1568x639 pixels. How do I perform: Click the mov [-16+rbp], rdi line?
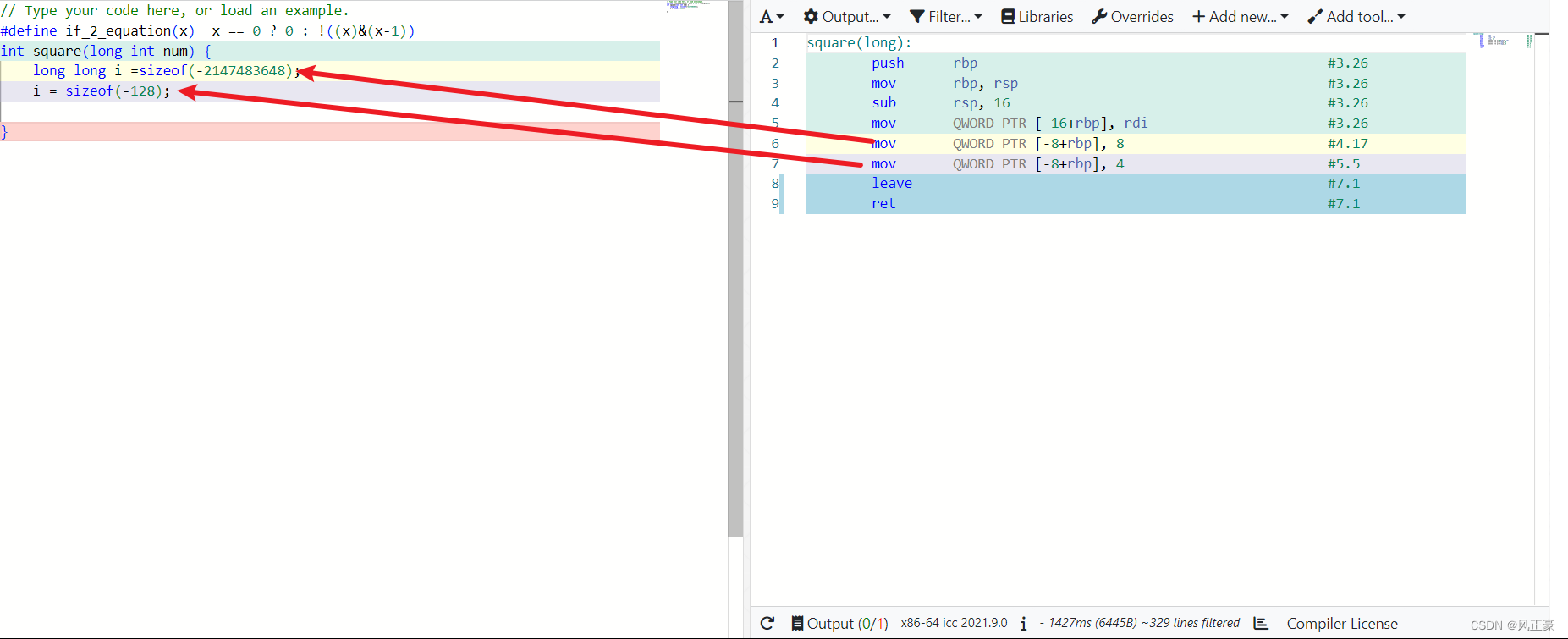click(1136, 124)
